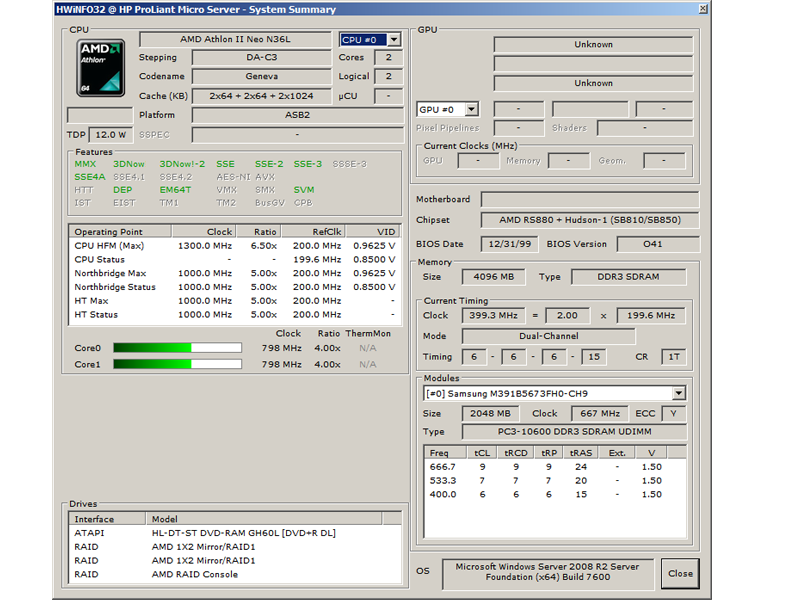The width and height of the screenshot is (800, 600).
Task: Click the tRAS column header
Action: 581,453
